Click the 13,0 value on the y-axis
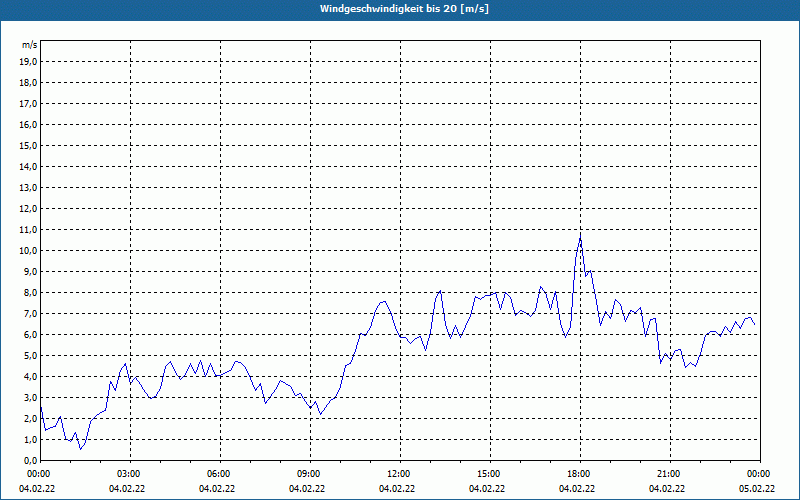This screenshot has width=800, height=500. coord(28,188)
